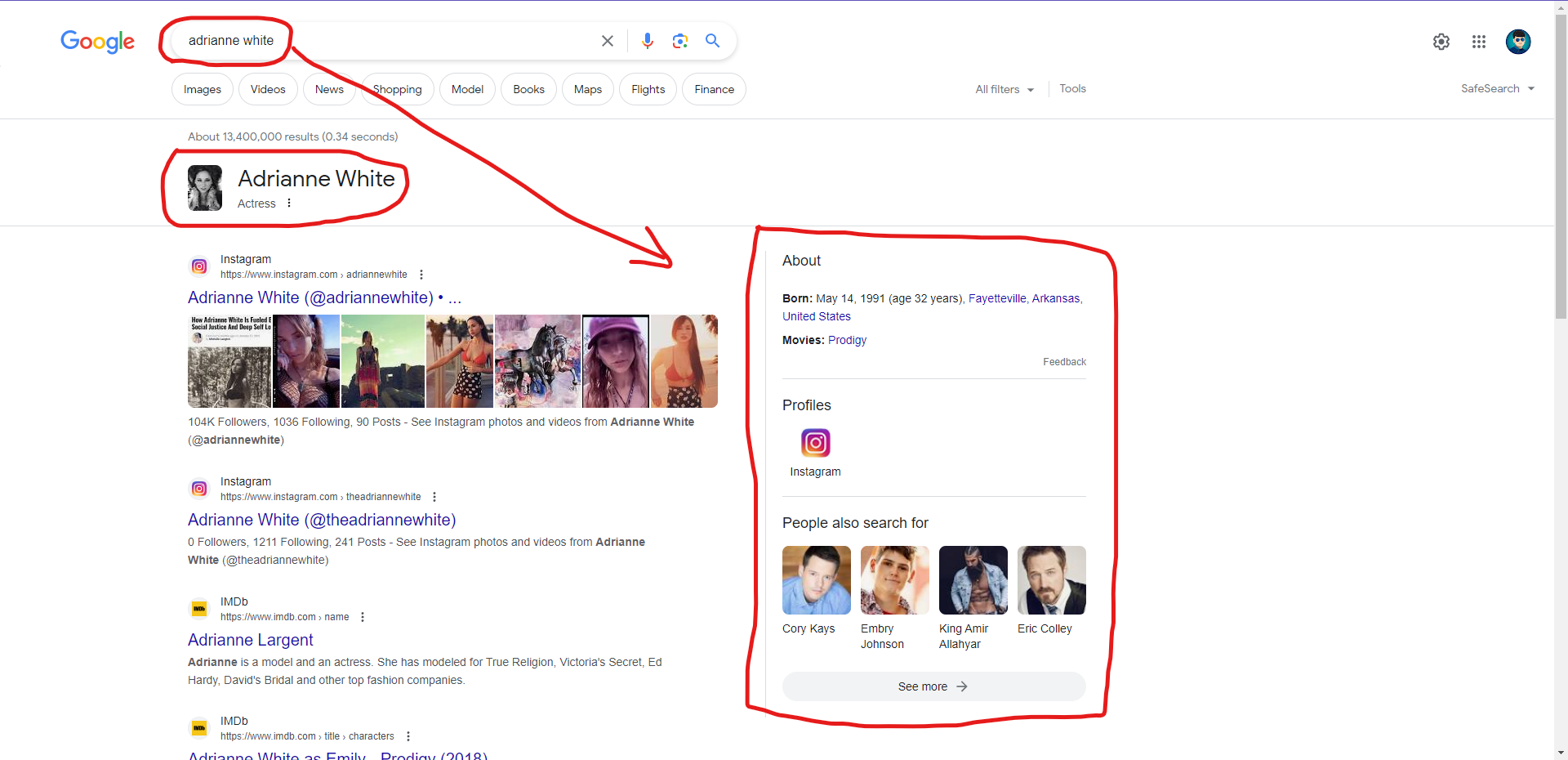
Task: Open first Instagram thumbnail with article headline
Action: [229, 361]
